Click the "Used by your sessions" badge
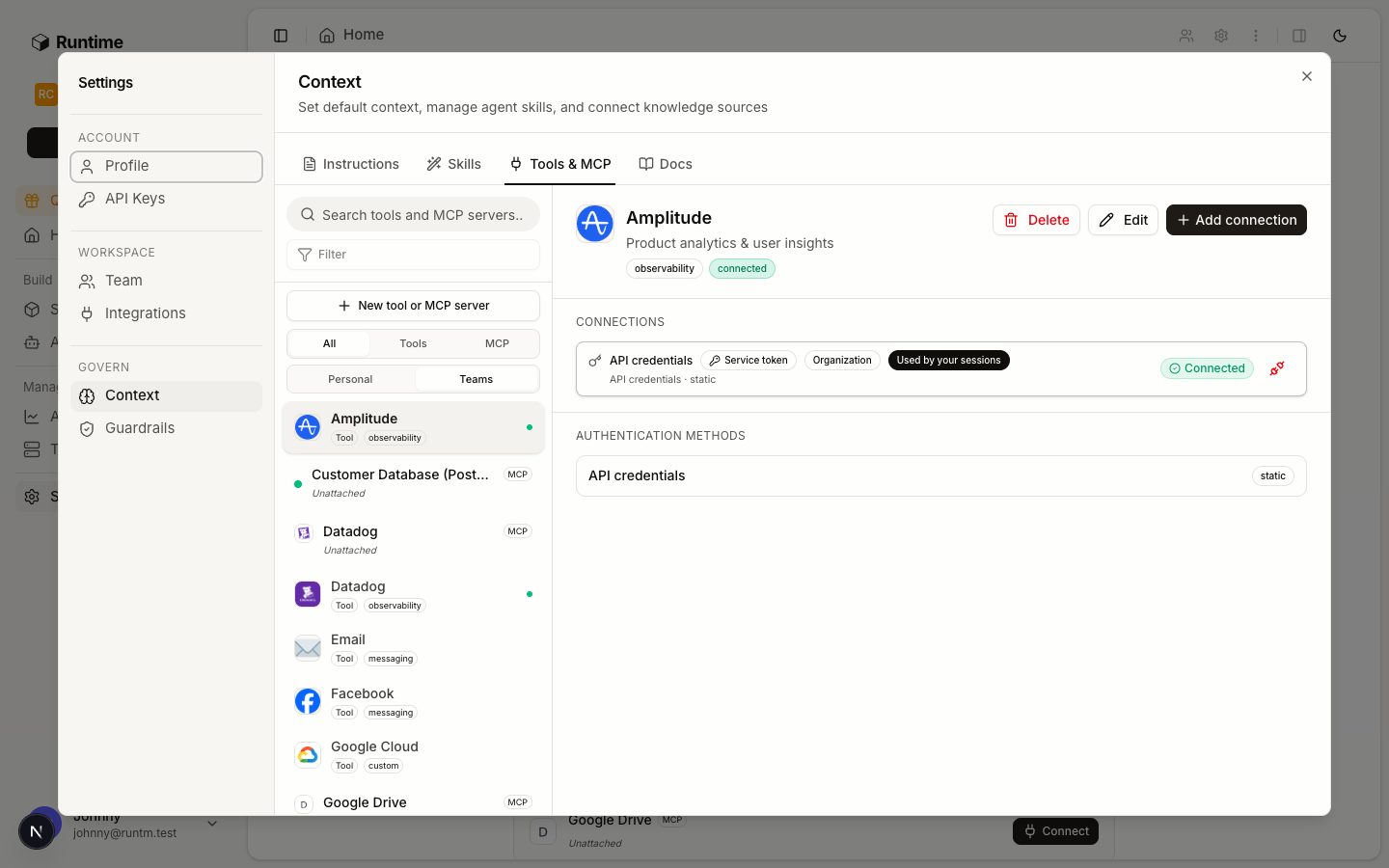The image size is (1389, 868). tap(949, 361)
